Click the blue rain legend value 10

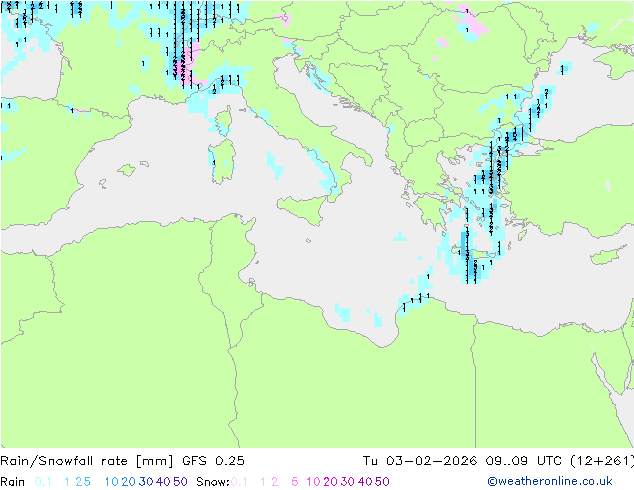pyautogui.click(x=111, y=482)
